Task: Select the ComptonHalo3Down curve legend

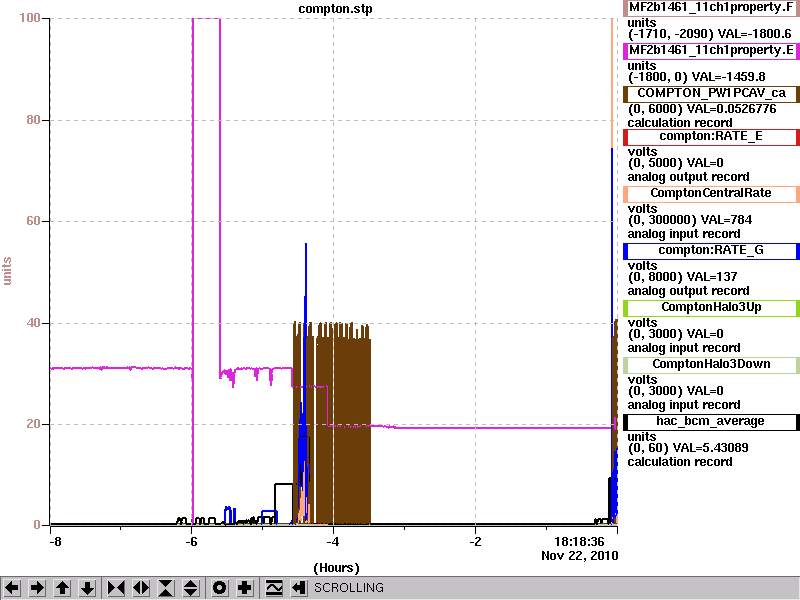Action: [711, 364]
